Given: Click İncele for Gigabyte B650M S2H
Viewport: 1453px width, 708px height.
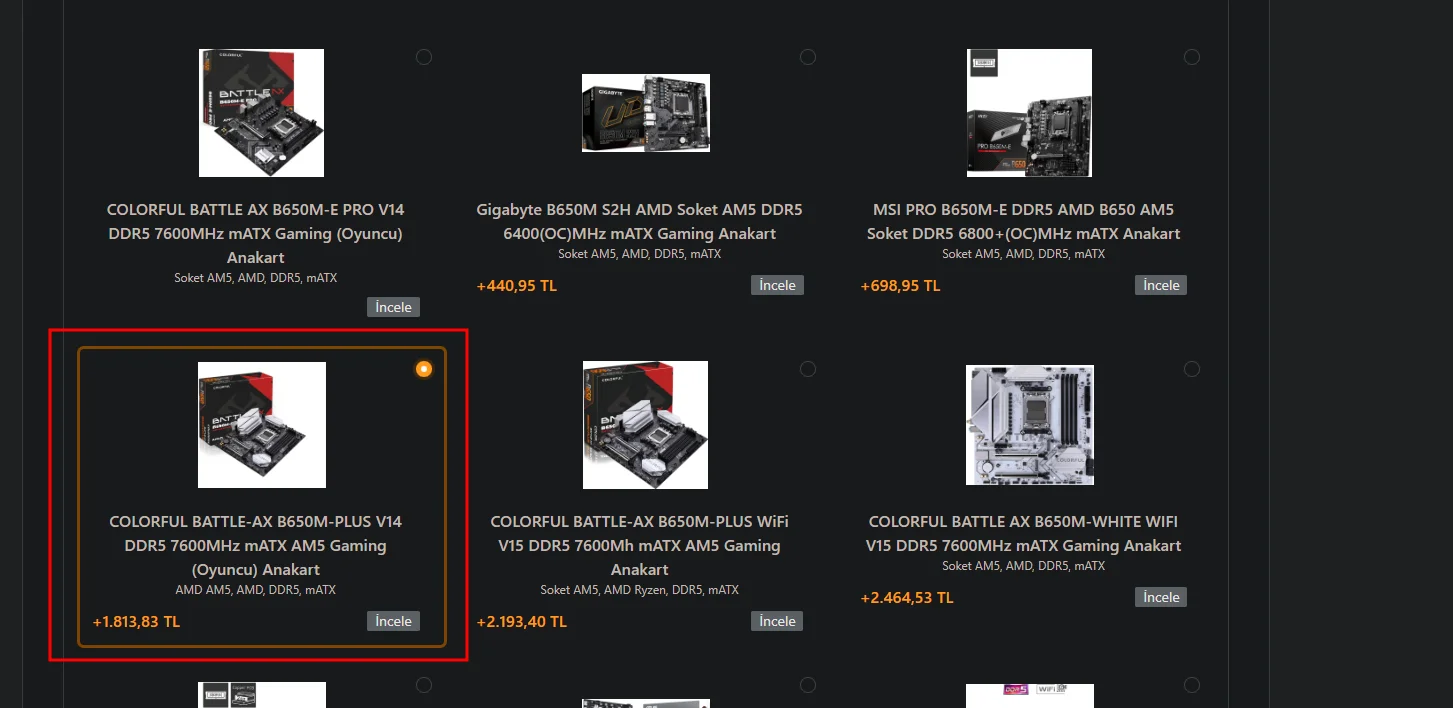Looking at the screenshot, I should coord(777,285).
